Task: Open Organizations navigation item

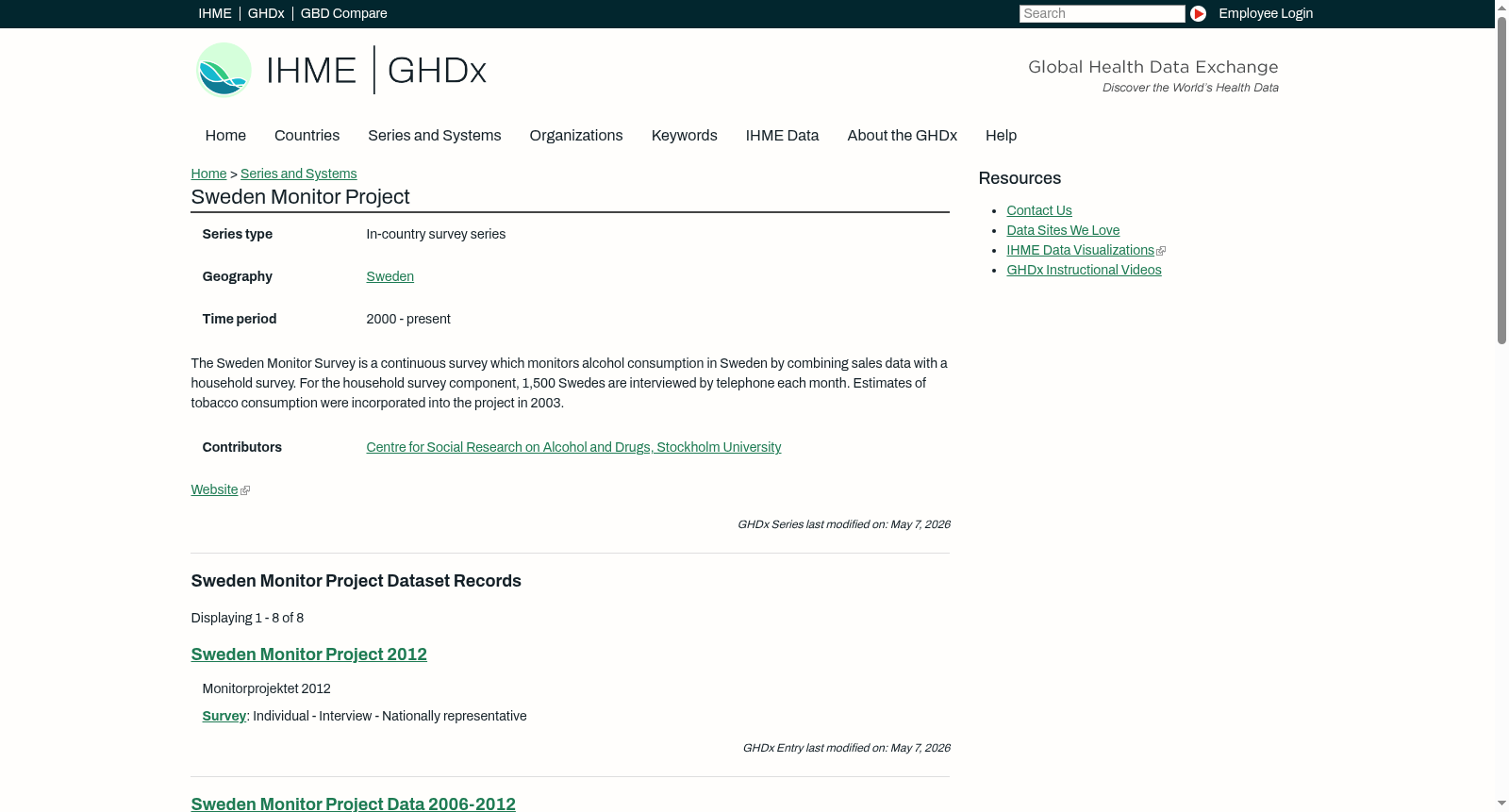Action: [576, 136]
